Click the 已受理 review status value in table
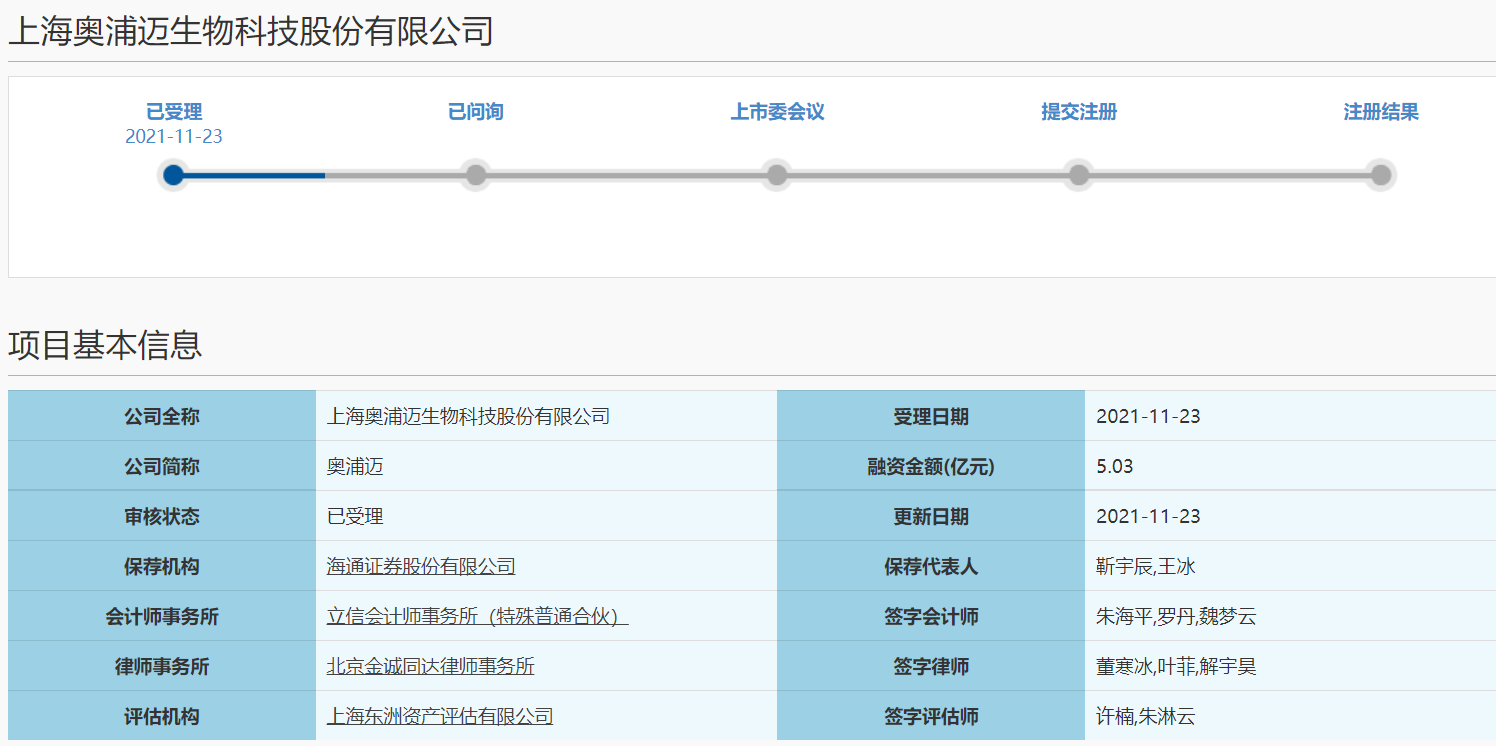1496x746 pixels. point(355,517)
